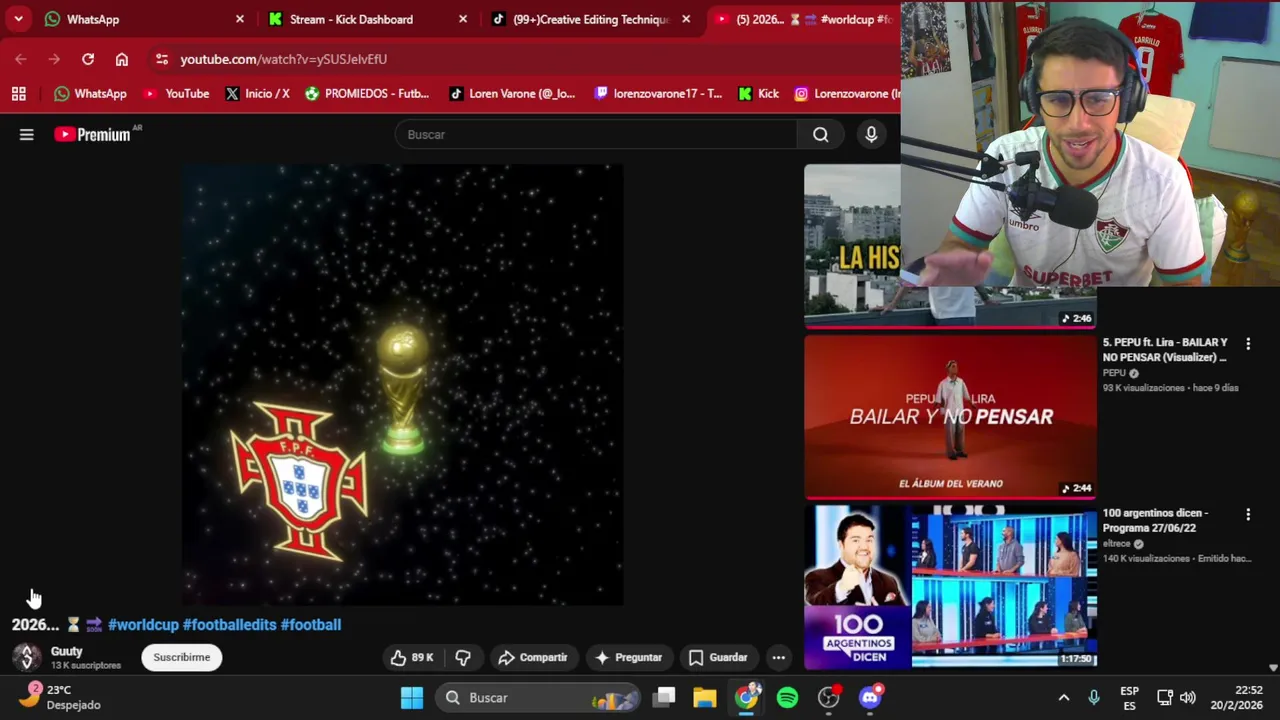The image size is (1280, 720).
Task: Reload the page with refresh icon
Action: [x=88, y=59]
